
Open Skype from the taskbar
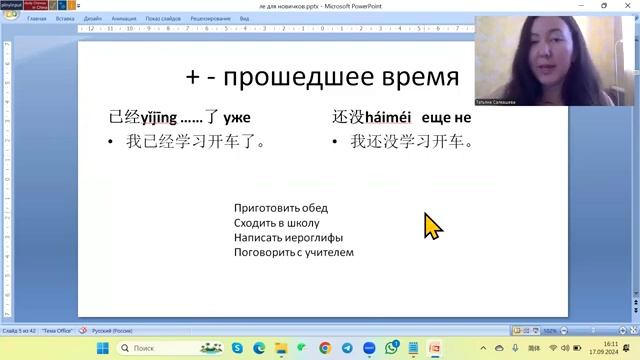coord(237,348)
